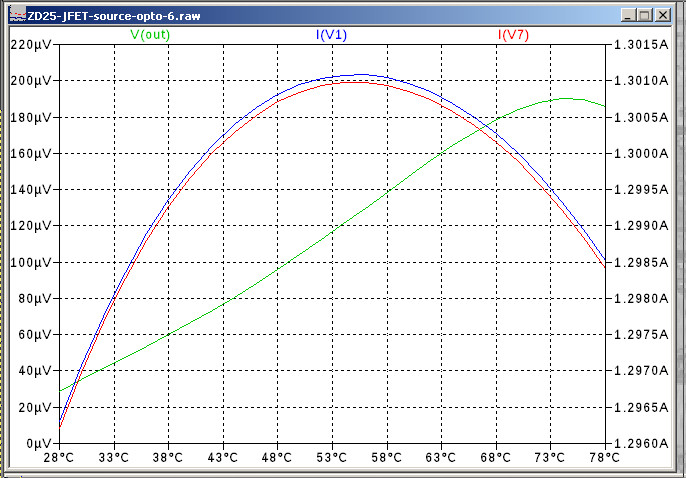This screenshot has width=686, height=478.
Task: Click the 1.3015A right axis label
Action: click(641, 44)
